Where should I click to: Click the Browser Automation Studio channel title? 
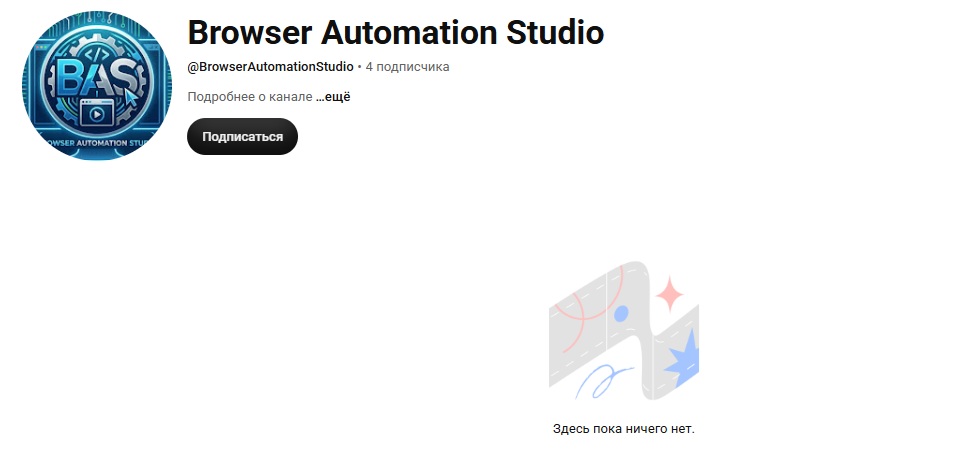point(396,32)
